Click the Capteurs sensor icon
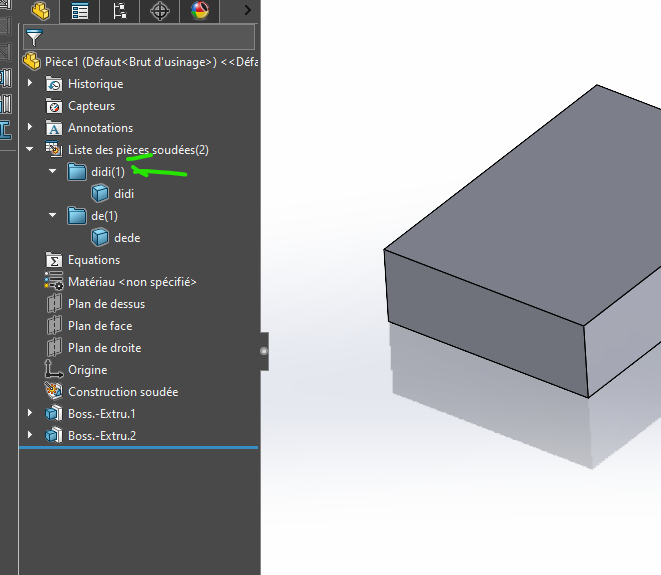The height and width of the screenshot is (575, 661). [x=54, y=106]
